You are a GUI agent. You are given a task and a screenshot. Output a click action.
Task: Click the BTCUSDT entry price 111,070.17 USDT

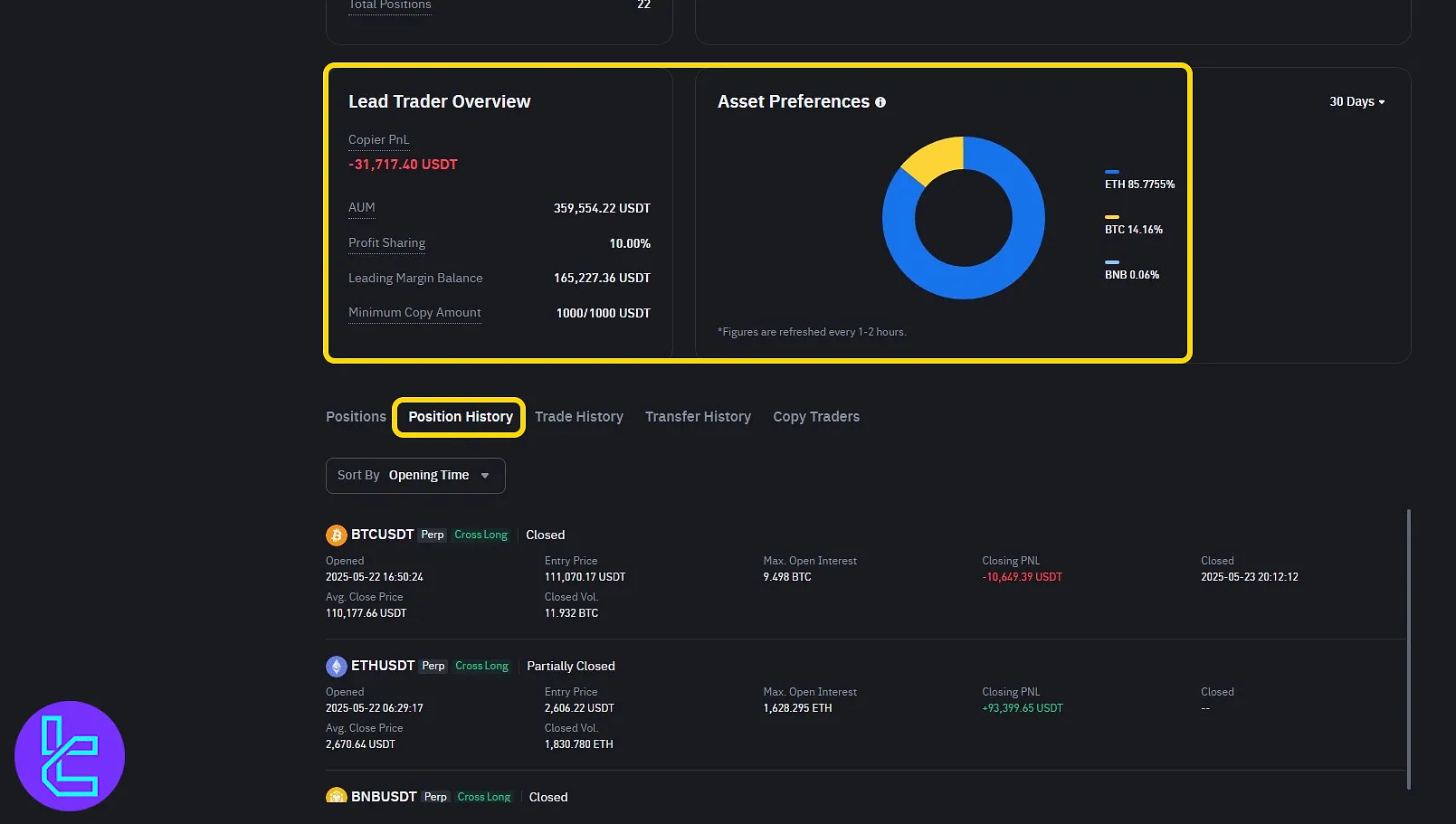pyautogui.click(x=585, y=577)
